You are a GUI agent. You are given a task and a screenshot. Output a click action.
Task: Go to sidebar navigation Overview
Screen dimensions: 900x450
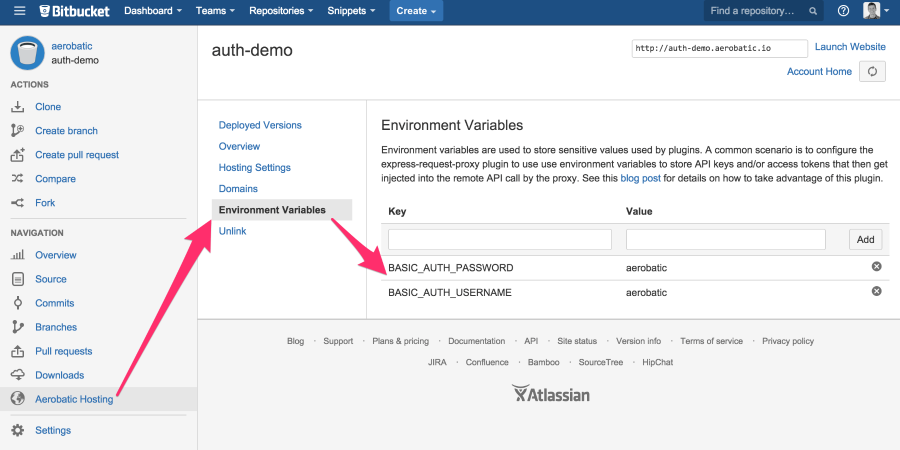(56, 255)
